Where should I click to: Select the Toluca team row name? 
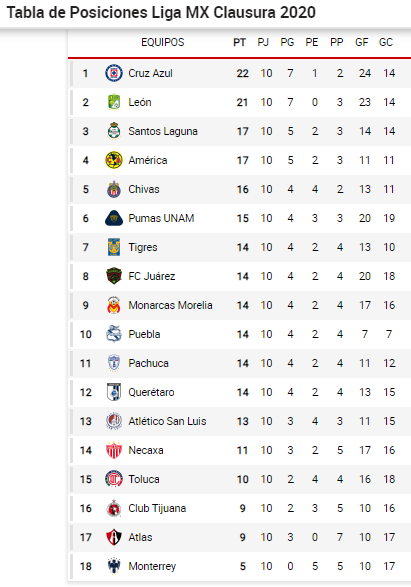coord(144,479)
